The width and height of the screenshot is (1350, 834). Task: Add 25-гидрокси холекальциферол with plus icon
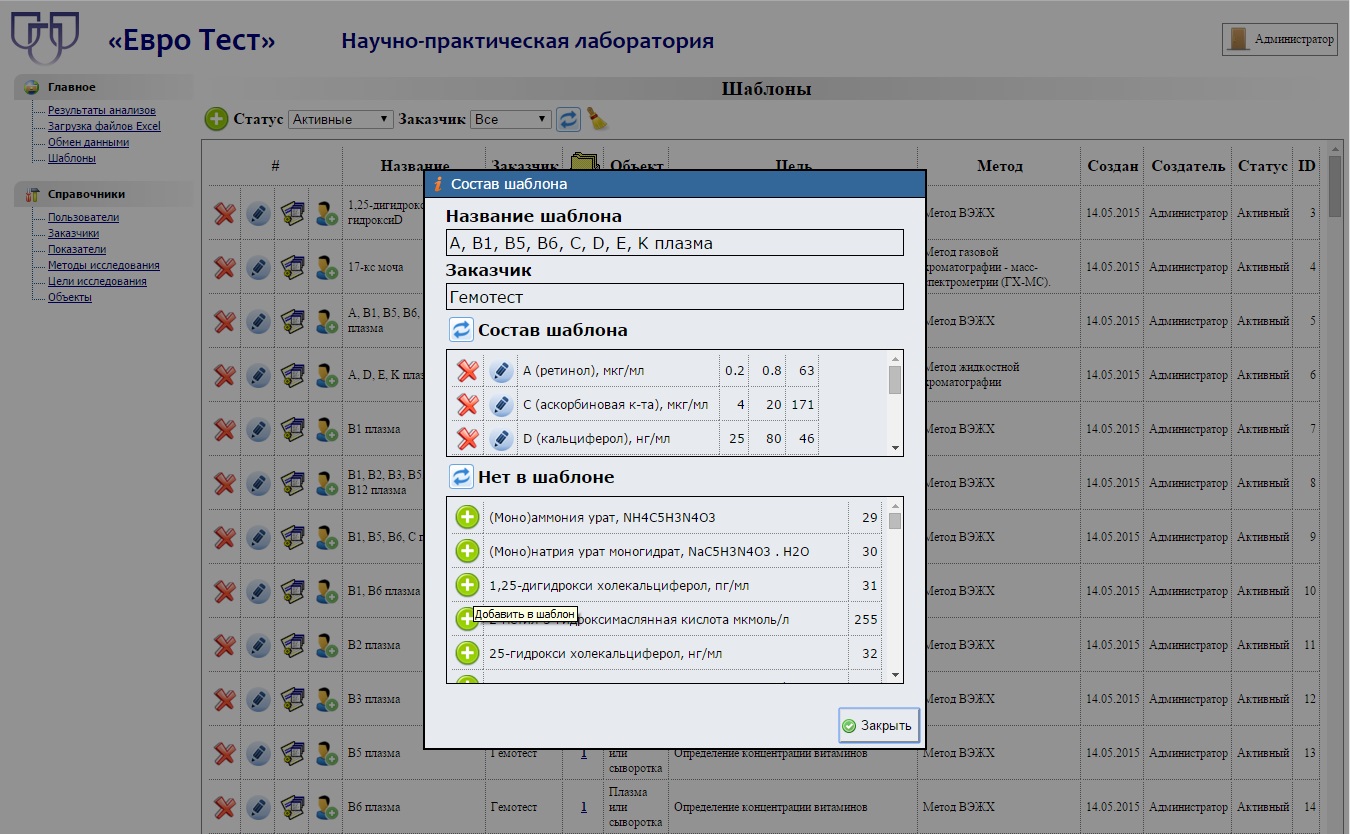coord(467,653)
